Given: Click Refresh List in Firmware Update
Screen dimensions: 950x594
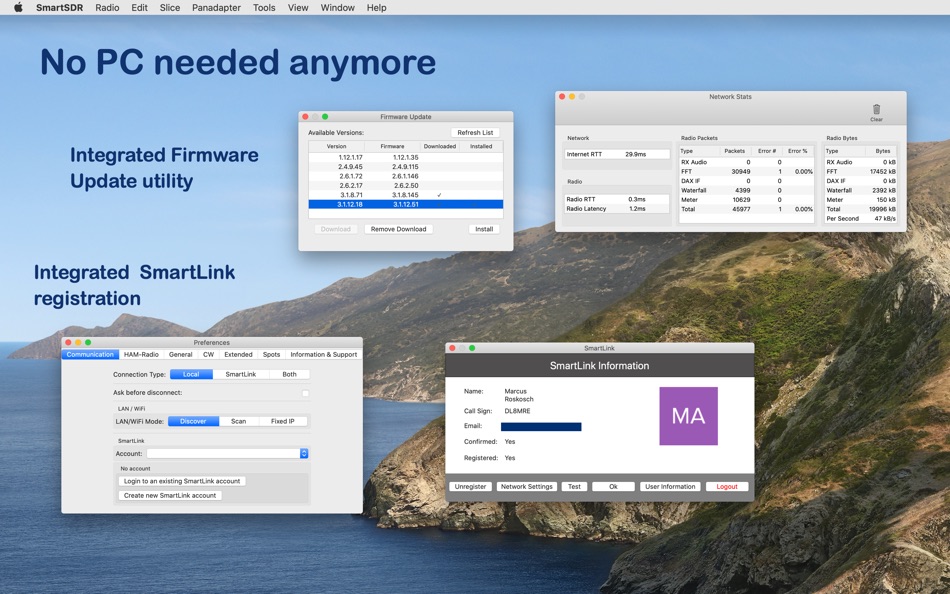Looking at the screenshot, I should click(x=475, y=132).
